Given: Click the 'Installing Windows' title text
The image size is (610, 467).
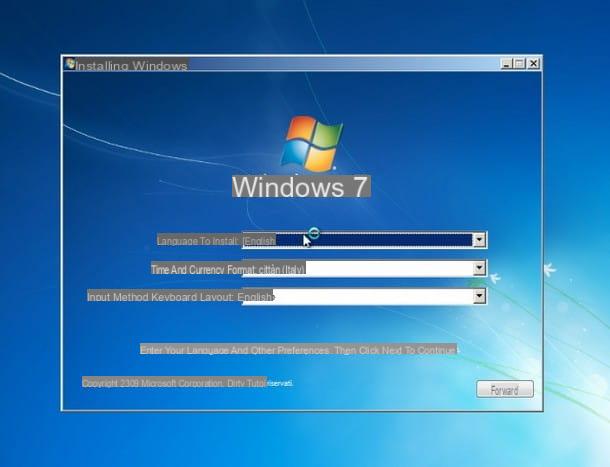Looking at the screenshot, I should coord(131,65).
